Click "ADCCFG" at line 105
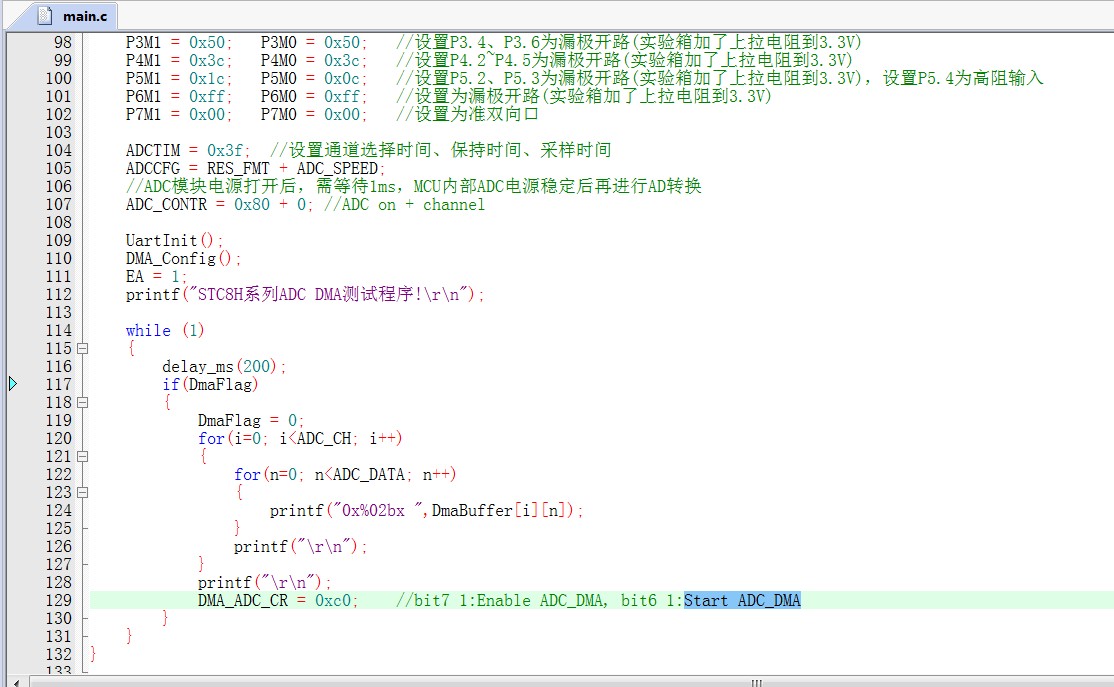The height and width of the screenshot is (687, 1114). coord(153,169)
